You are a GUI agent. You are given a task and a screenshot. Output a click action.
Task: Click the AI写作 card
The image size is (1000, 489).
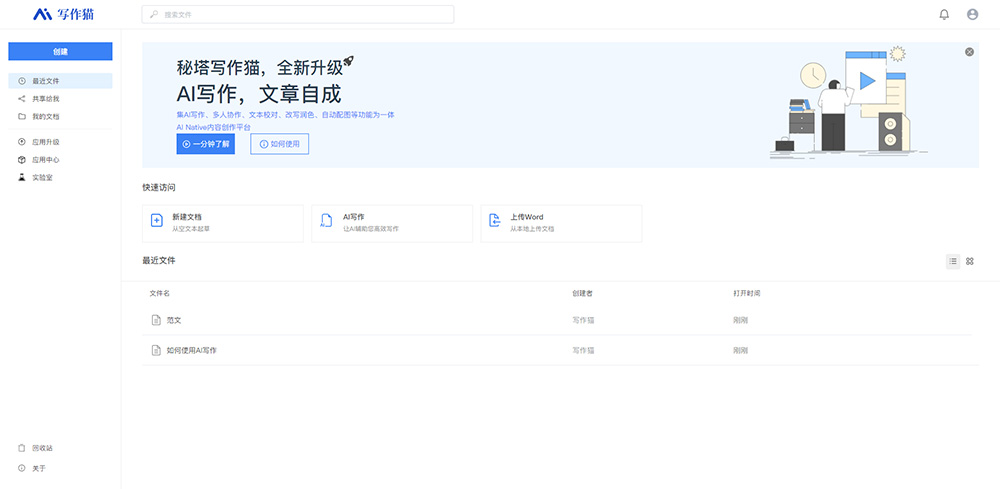tap(392, 223)
